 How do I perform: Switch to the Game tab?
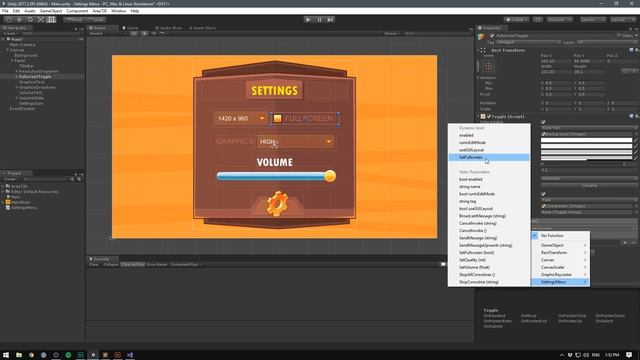pyautogui.click(x=131, y=28)
